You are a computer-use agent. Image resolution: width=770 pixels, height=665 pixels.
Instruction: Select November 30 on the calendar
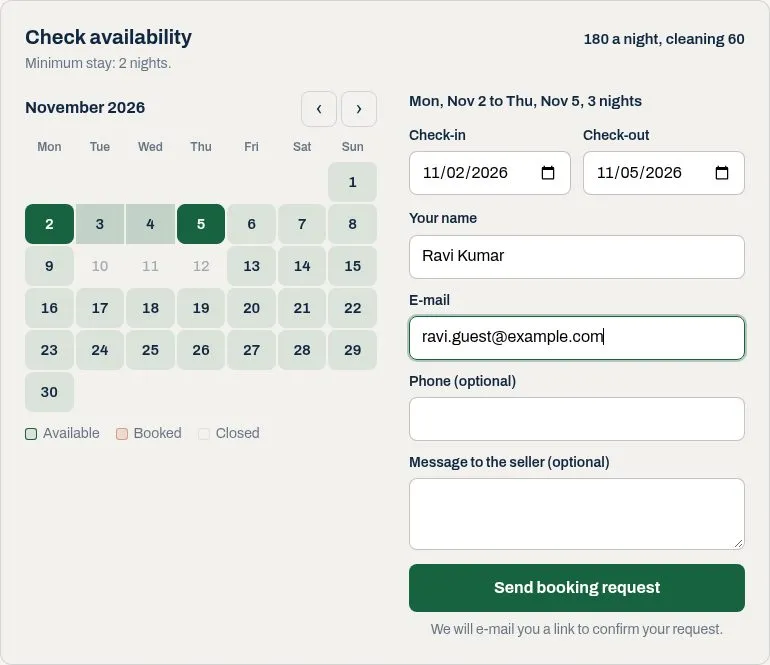(49, 392)
